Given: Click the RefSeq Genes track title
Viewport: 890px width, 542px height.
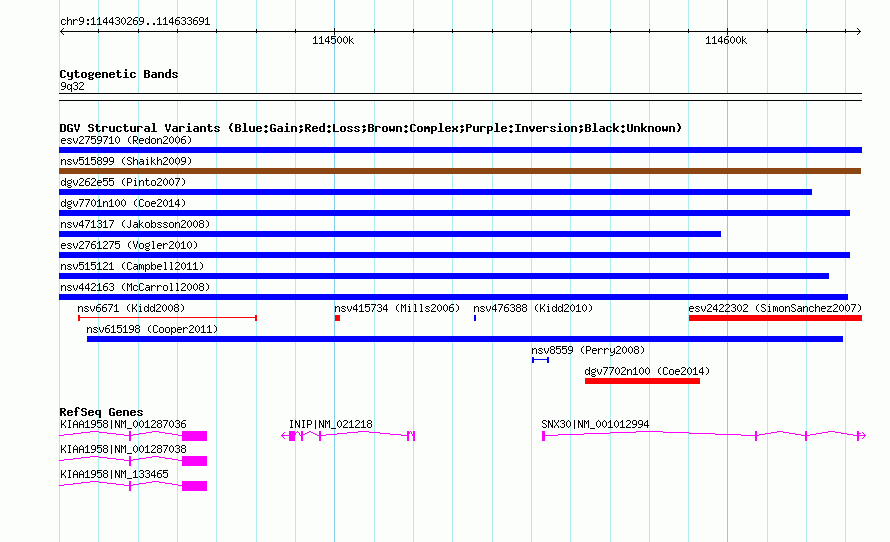Looking at the screenshot, I should (x=101, y=412).
